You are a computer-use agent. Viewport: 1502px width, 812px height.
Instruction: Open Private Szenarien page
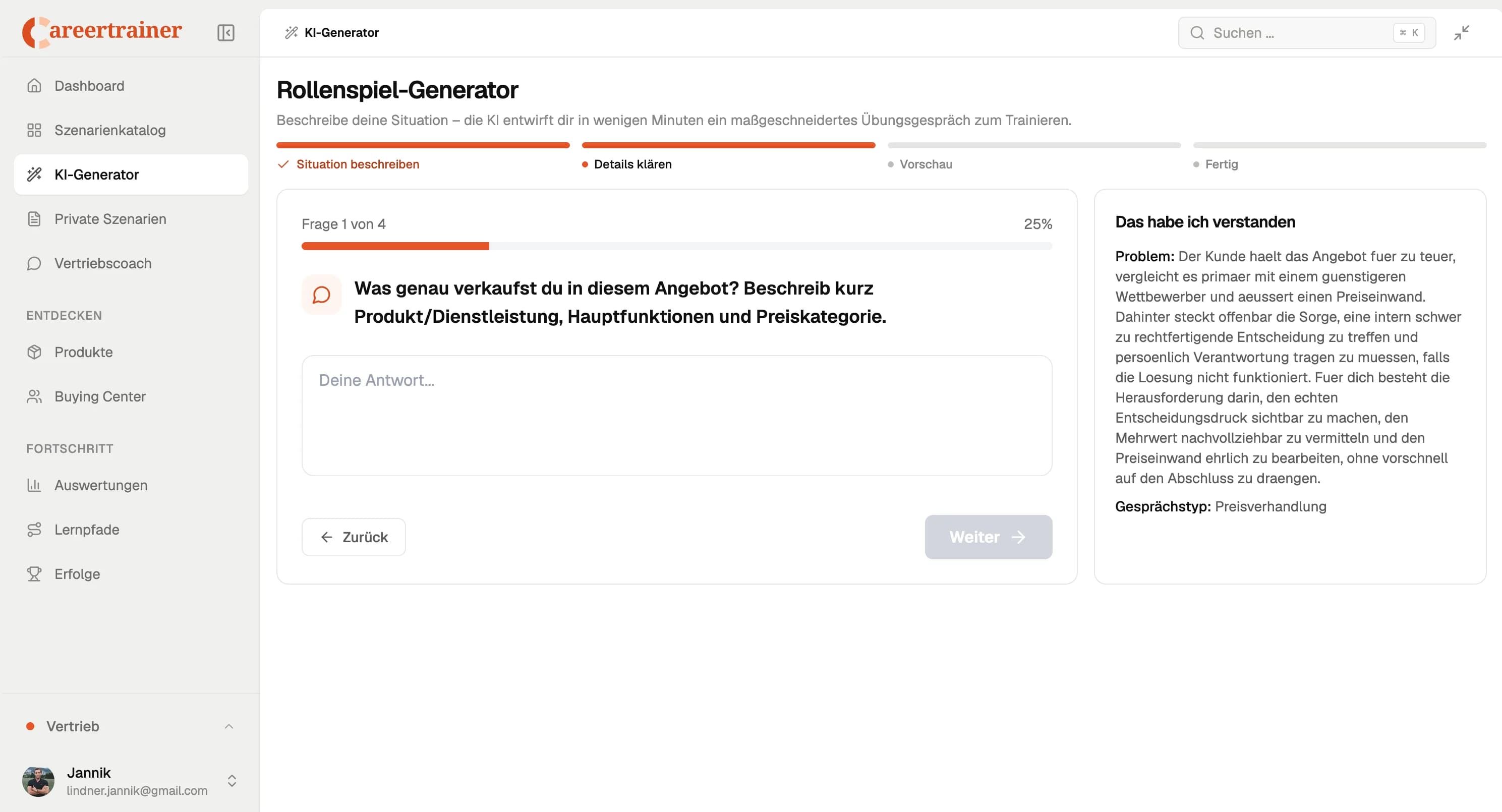[x=131, y=218]
